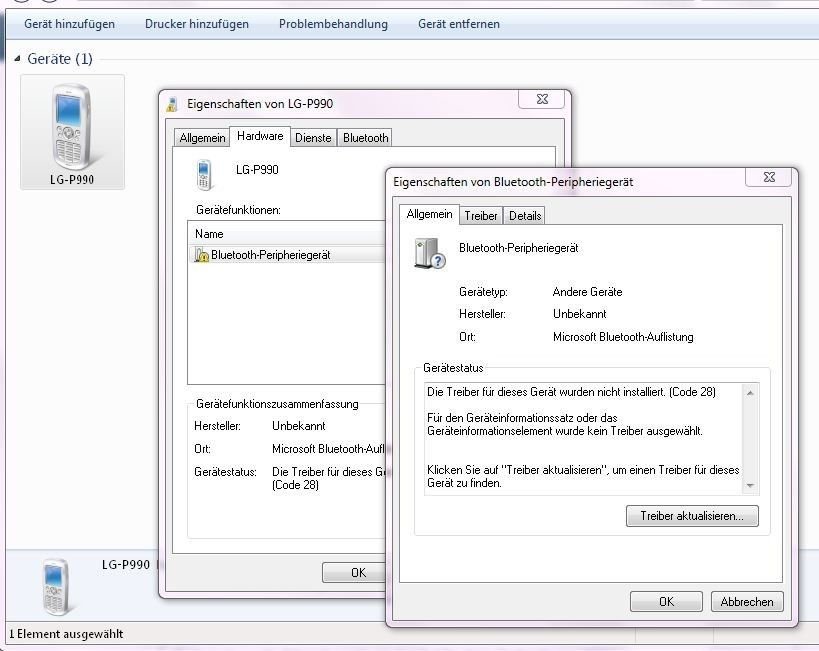Switch to Allgemein tab in LG-P990 properties
The image size is (819, 651).
(x=202, y=138)
